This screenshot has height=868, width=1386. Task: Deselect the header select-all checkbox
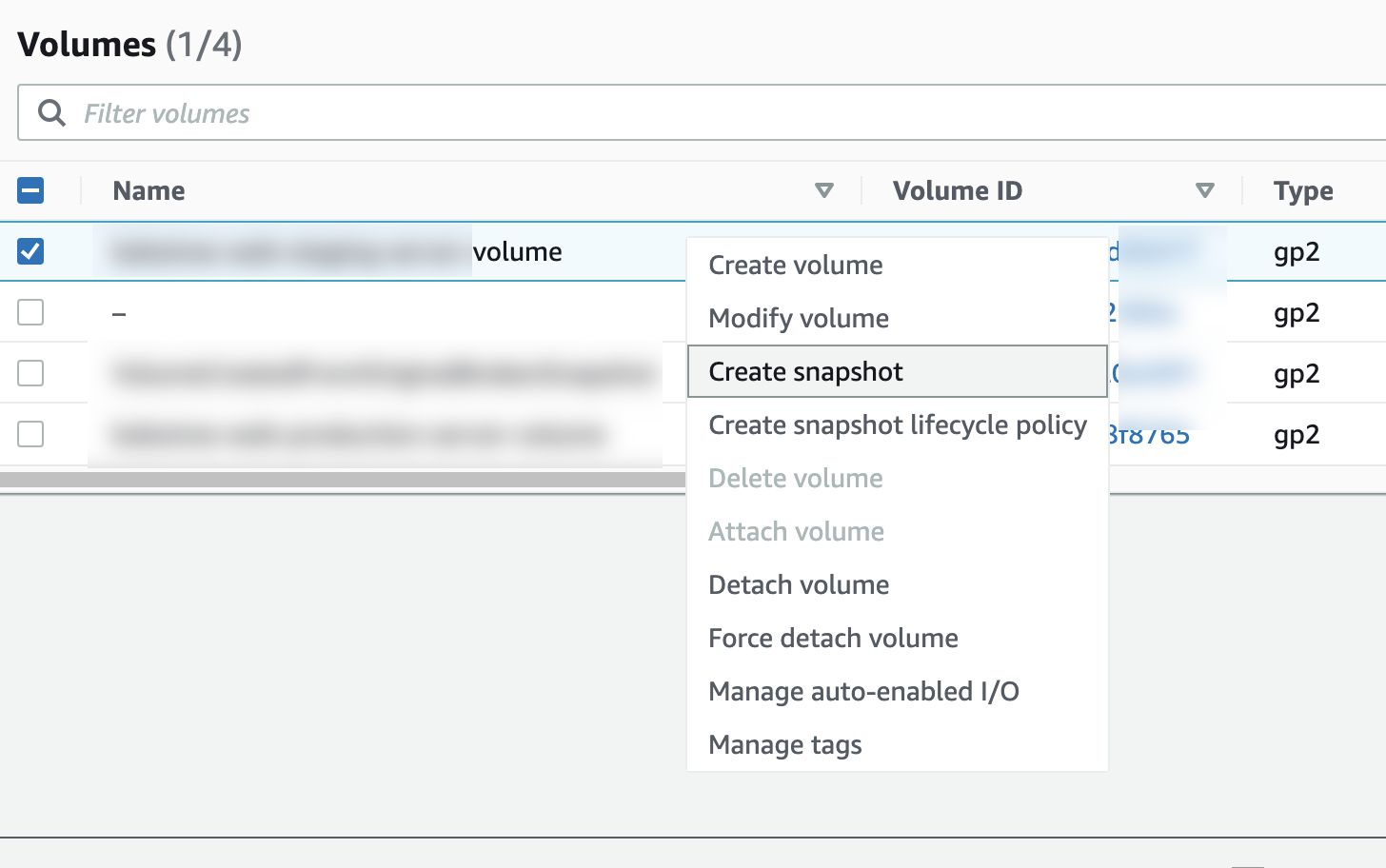(30, 190)
